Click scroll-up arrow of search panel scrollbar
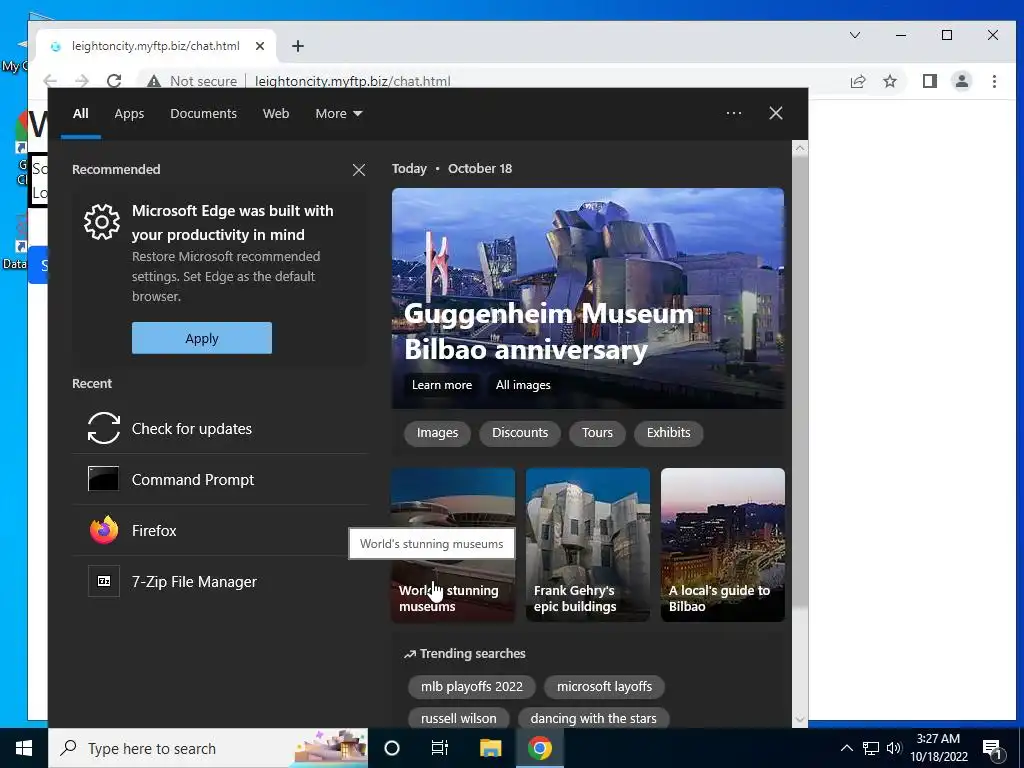1024x768 pixels. click(x=800, y=148)
